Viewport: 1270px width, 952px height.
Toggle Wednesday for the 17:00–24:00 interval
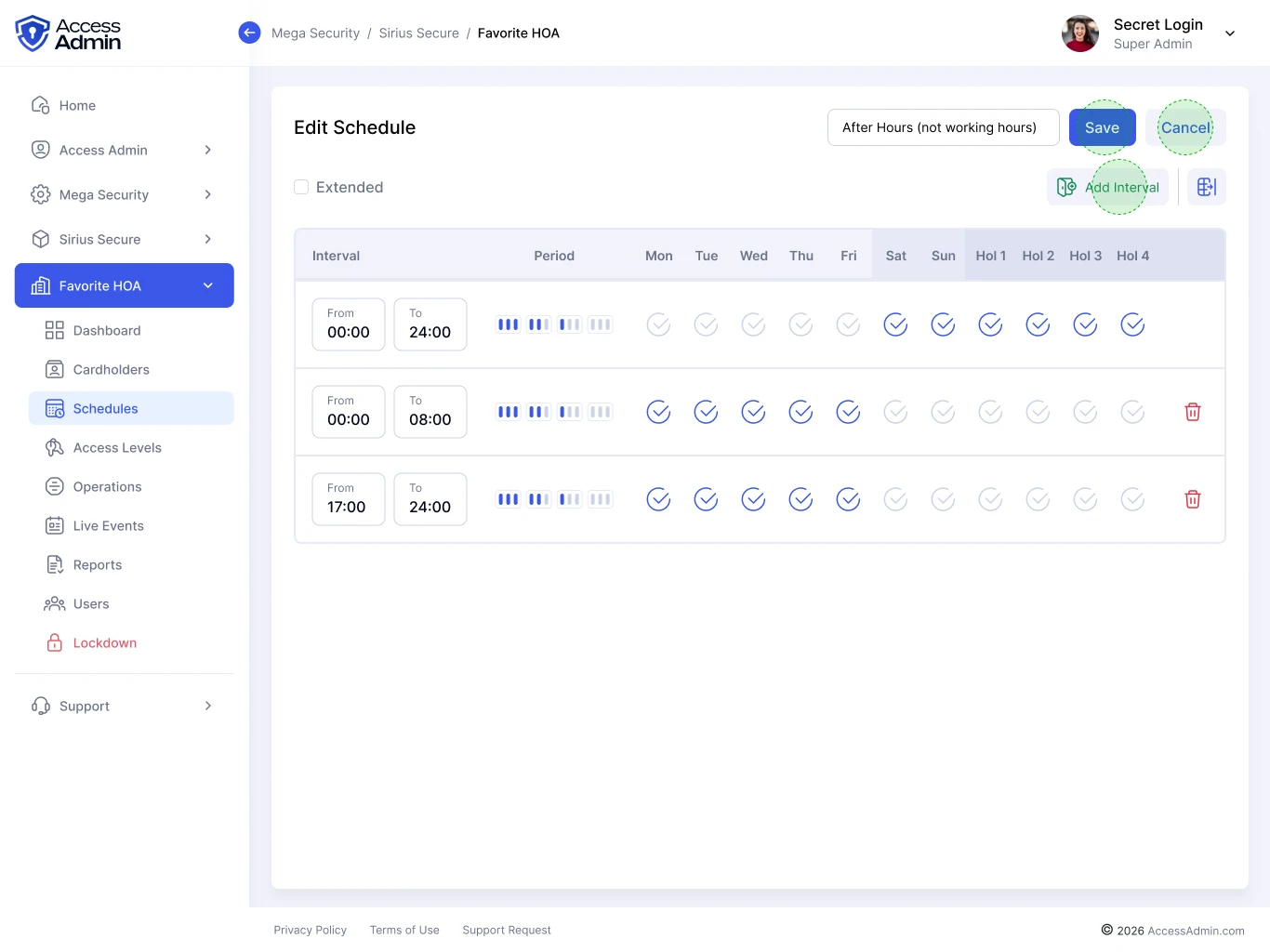(x=754, y=499)
